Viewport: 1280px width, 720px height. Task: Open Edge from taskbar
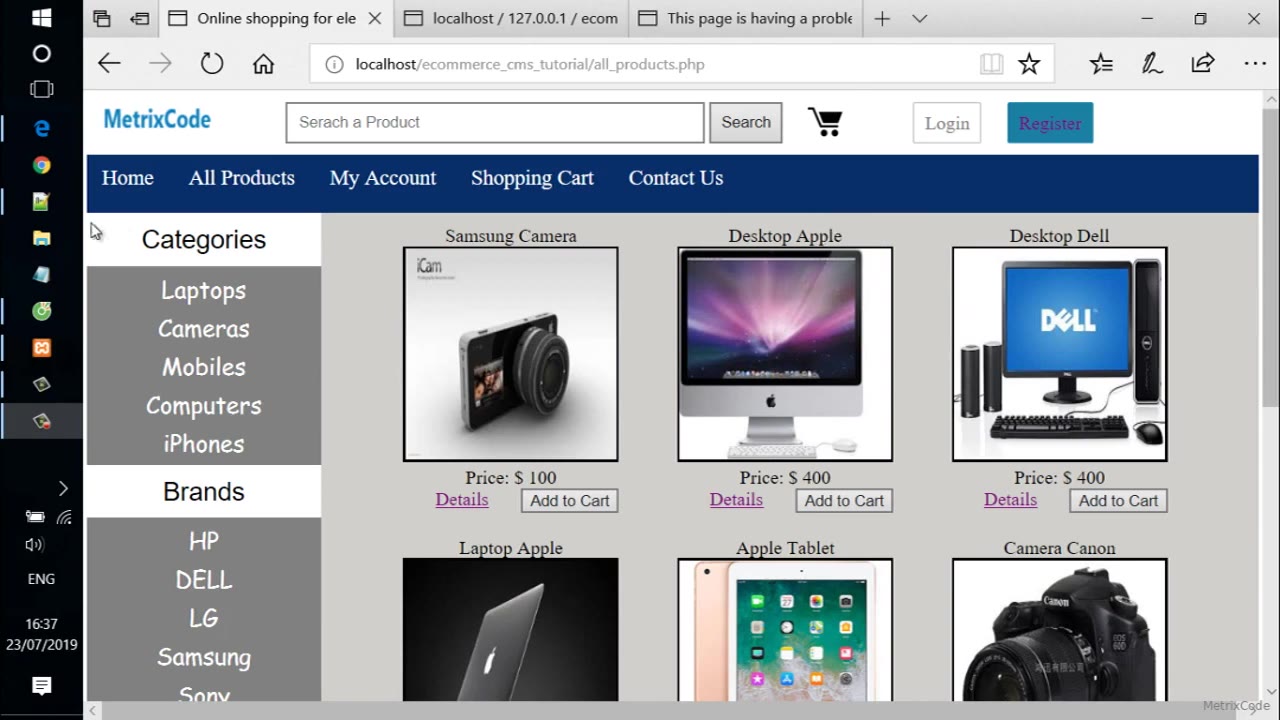click(x=41, y=128)
